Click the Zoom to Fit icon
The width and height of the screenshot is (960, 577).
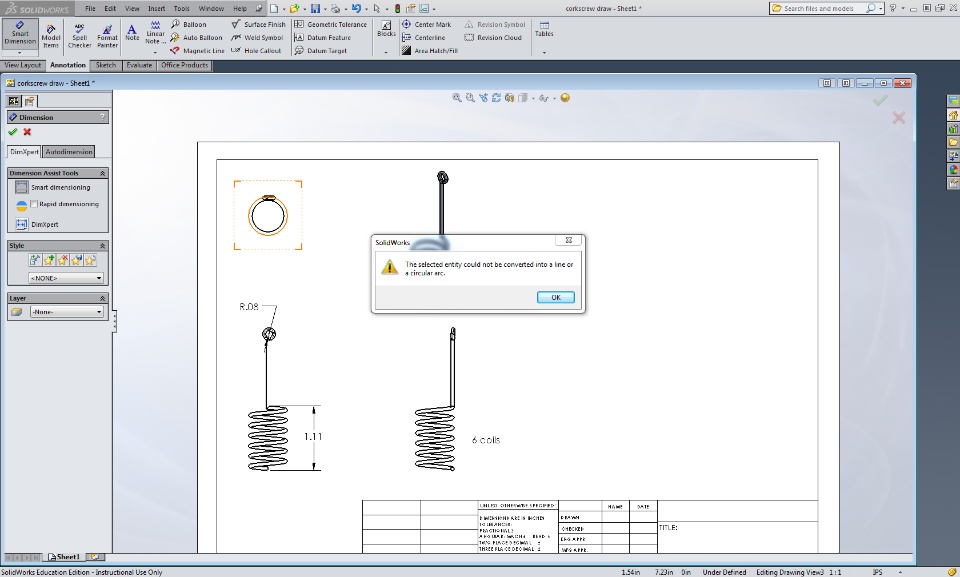tap(457, 97)
